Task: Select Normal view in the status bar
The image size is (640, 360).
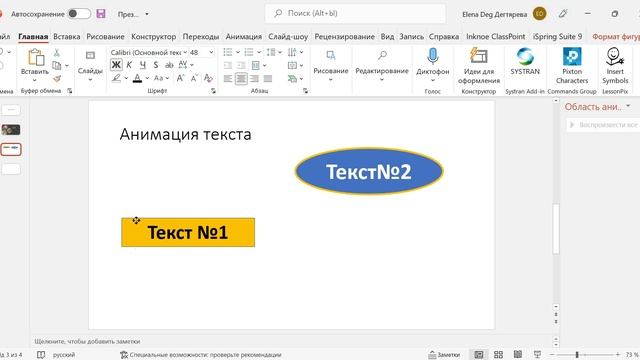Action: (479, 355)
